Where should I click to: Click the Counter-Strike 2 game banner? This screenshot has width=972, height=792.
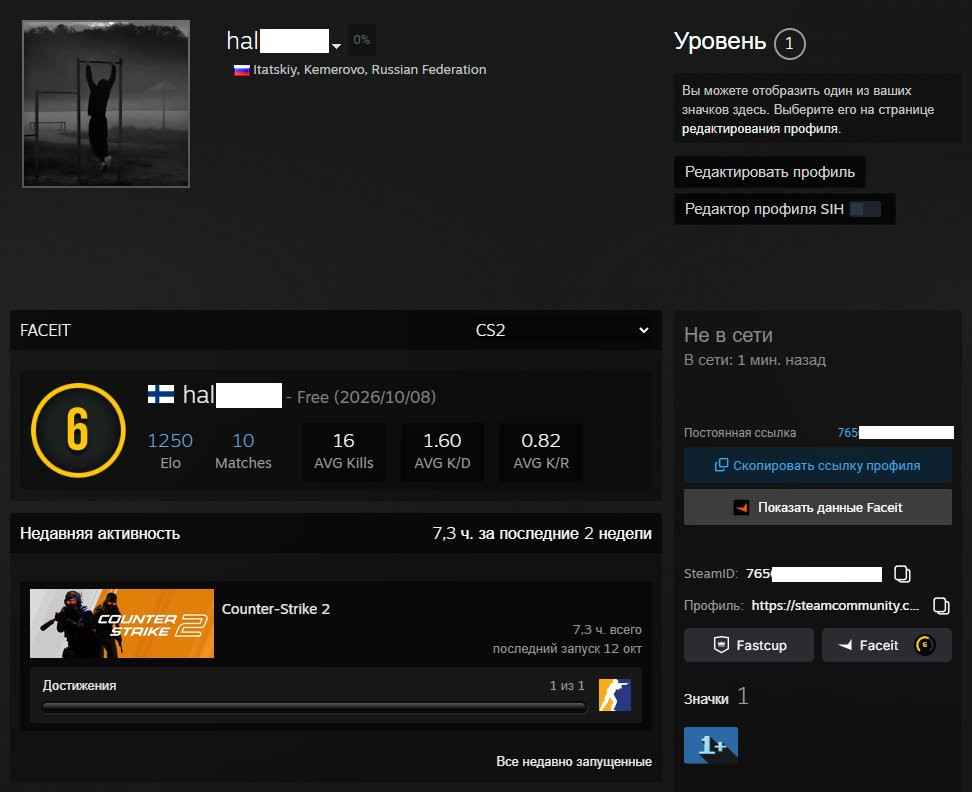[x=122, y=623]
